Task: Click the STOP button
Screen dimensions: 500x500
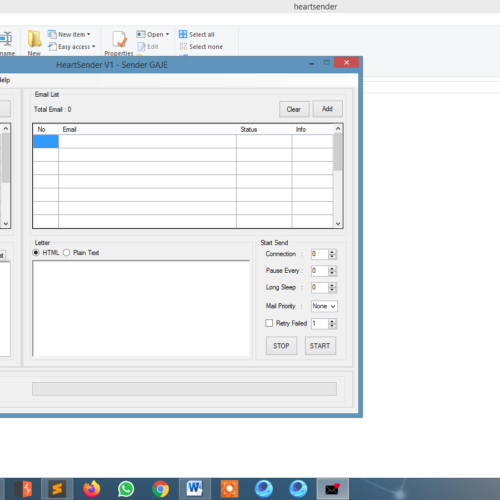Action: (x=281, y=346)
